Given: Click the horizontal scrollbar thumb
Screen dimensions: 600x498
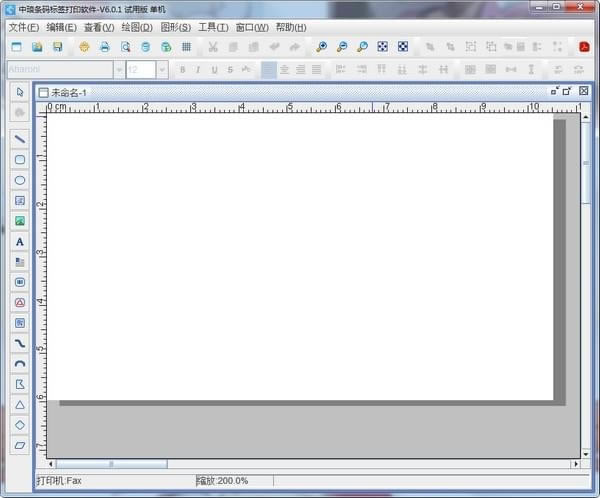Looking at the screenshot, I should pos(111,464).
